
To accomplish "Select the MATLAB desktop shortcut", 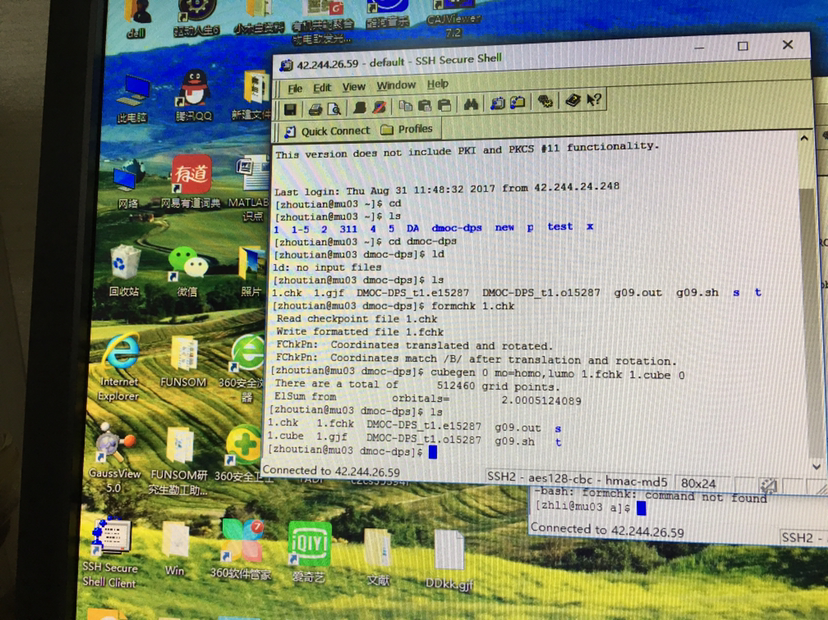I will click(x=248, y=186).
